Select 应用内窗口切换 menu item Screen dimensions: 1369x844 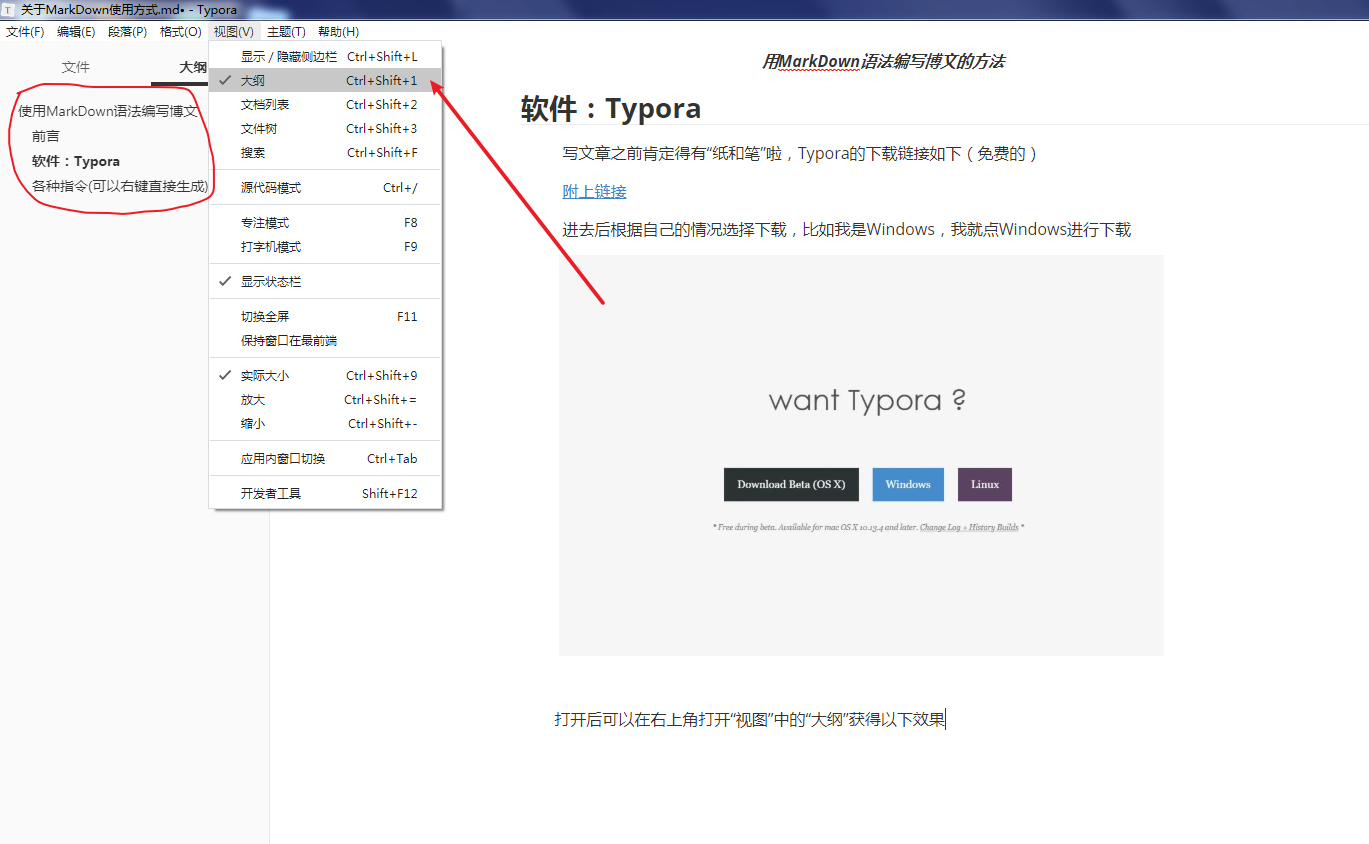(325, 458)
